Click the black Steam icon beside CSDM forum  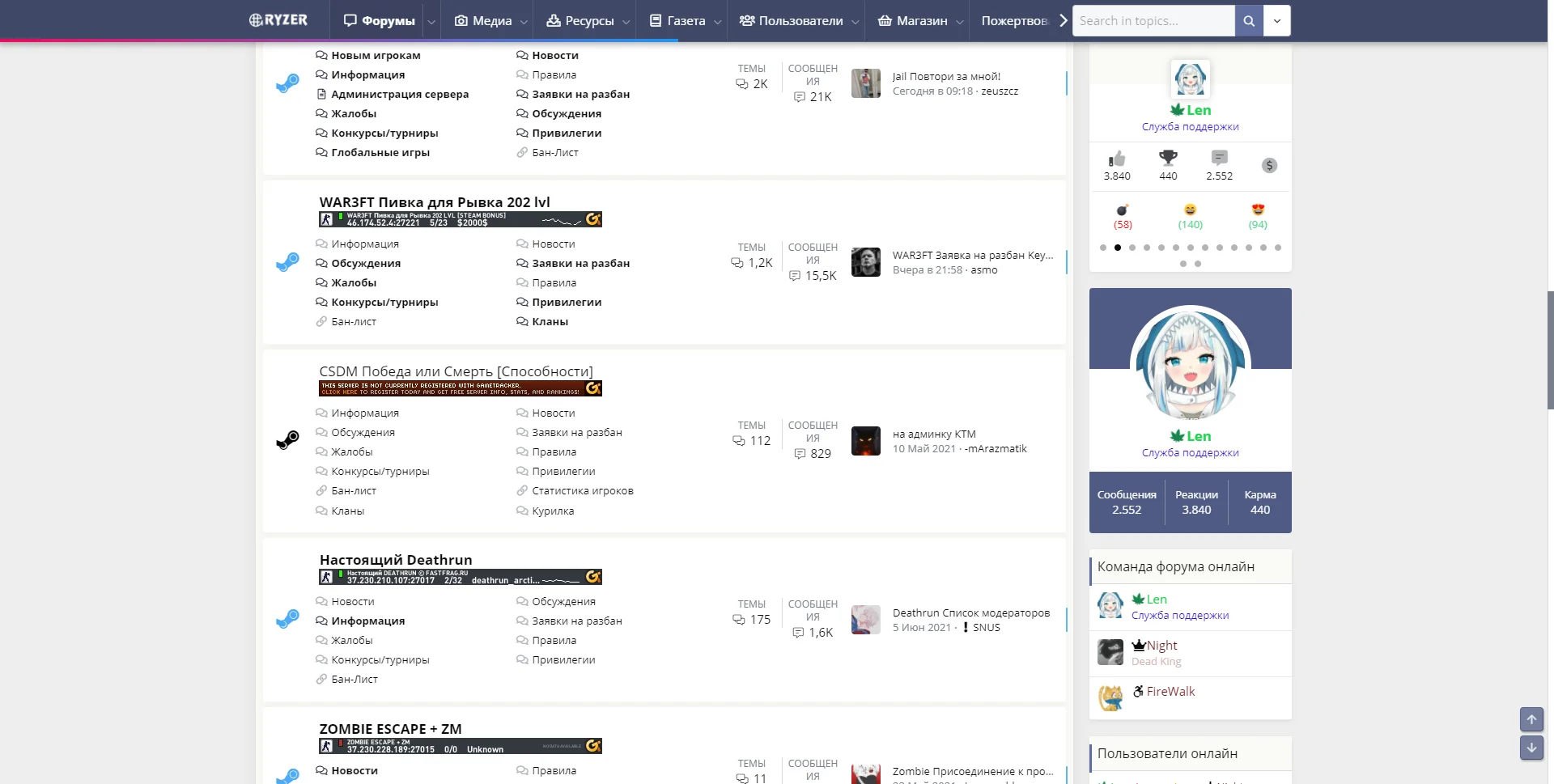(x=287, y=440)
